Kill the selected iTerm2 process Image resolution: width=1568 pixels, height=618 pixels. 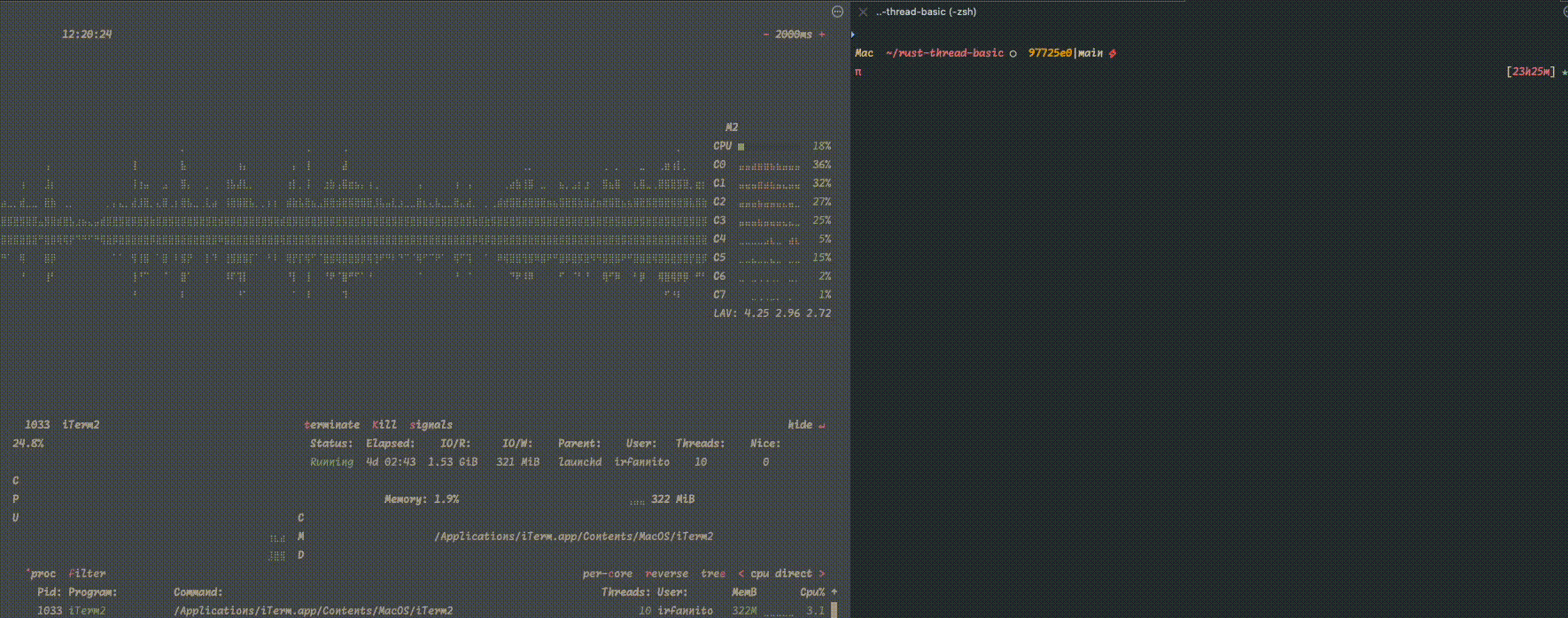[x=384, y=425]
